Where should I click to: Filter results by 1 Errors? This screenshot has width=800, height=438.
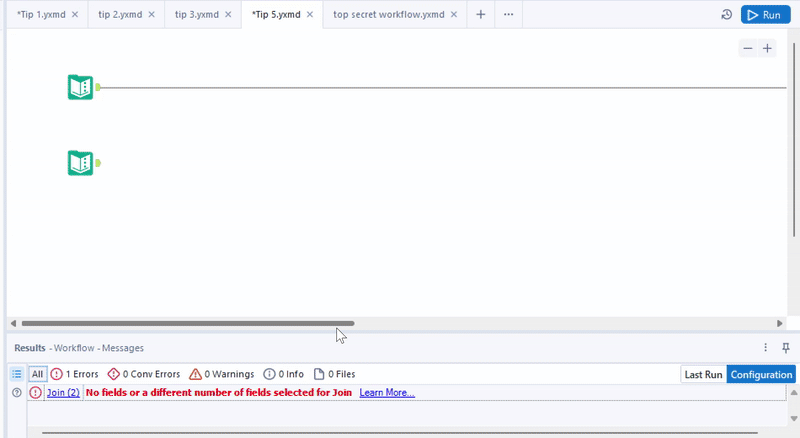click(x=74, y=374)
